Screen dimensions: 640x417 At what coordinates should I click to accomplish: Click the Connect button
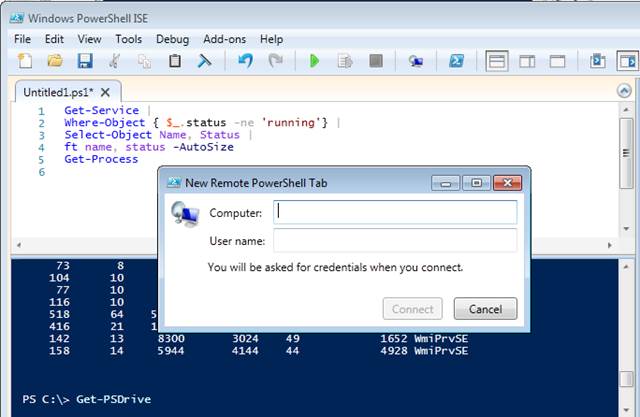[413, 309]
